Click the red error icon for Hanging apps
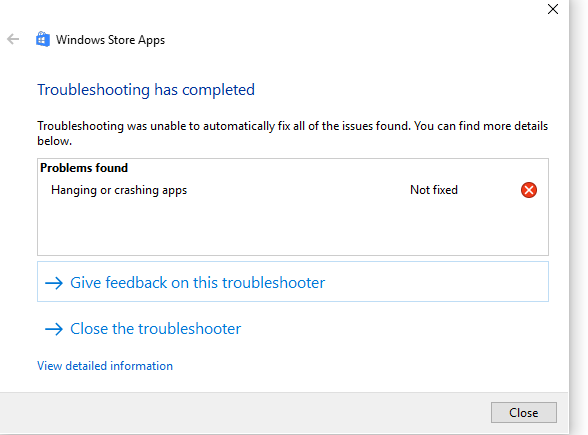Screen dimensions: 588x435 529,190
